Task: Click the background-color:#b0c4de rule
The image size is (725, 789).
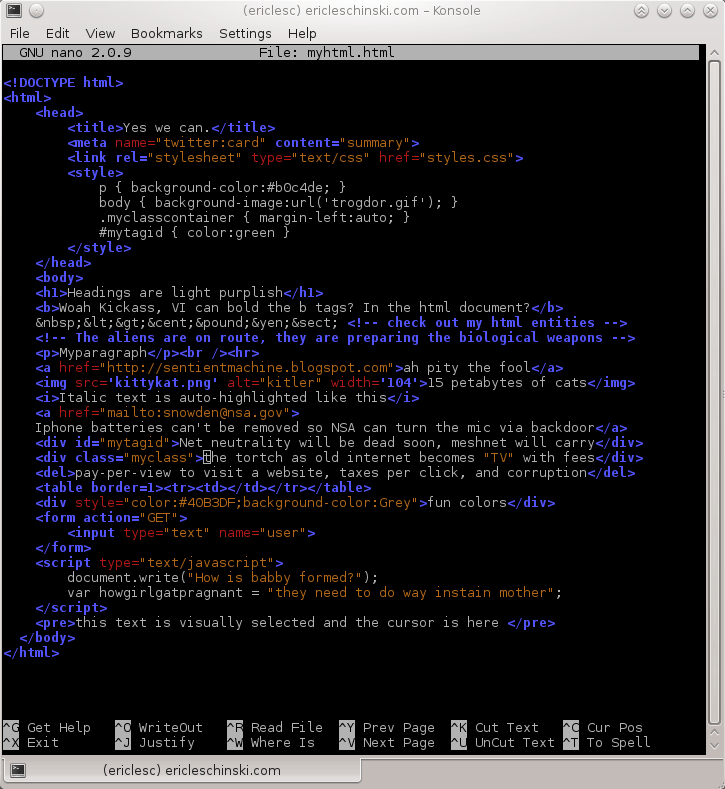Action: point(222,188)
